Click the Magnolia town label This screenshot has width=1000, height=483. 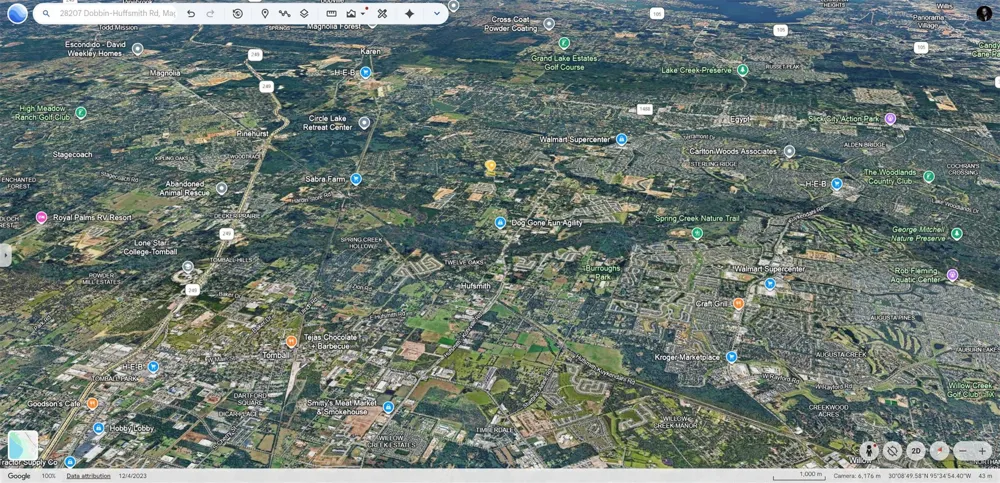(165, 73)
